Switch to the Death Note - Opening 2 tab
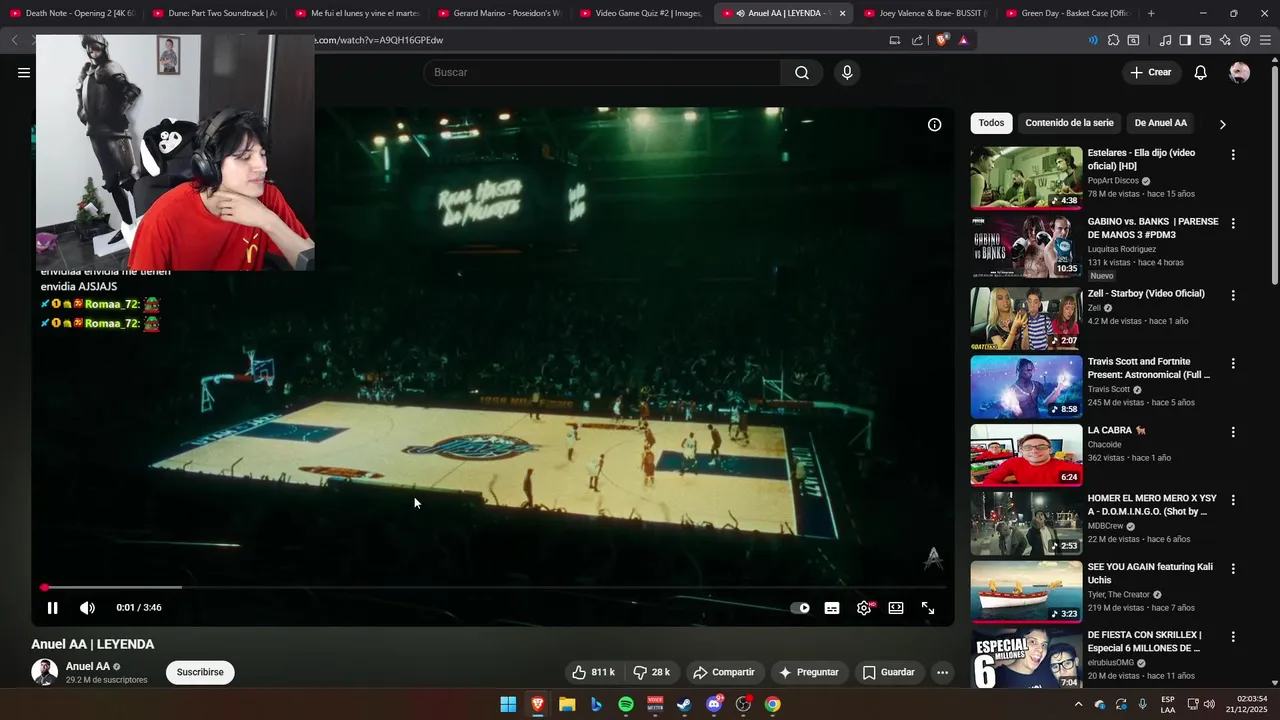The height and width of the screenshot is (720, 1280). pyautogui.click(x=72, y=13)
